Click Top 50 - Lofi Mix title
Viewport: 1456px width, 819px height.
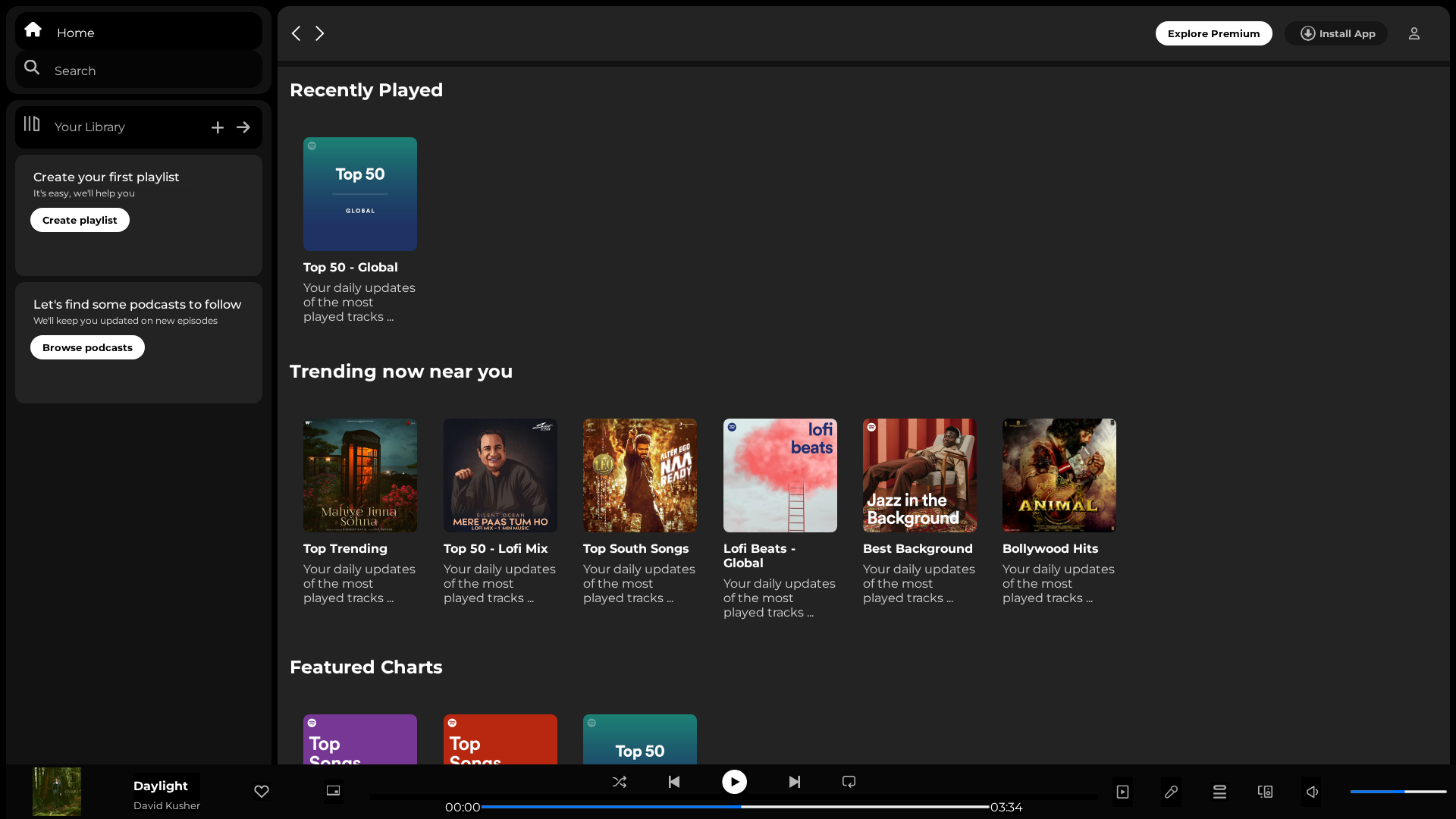click(495, 548)
